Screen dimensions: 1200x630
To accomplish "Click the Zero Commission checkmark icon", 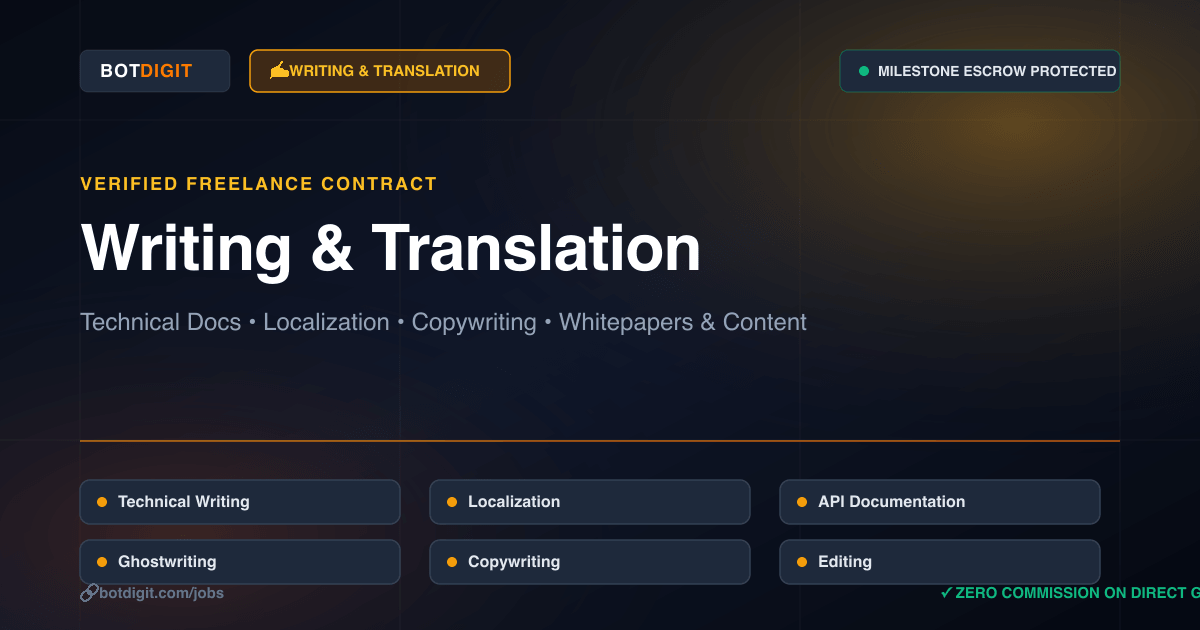I will click(x=946, y=593).
